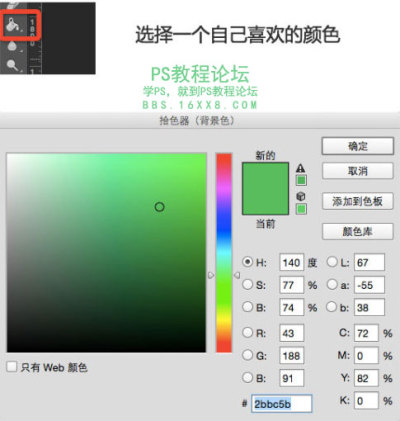Click the in-gamut color swatch below warning
The image size is (400, 421).
tap(301, 180)
